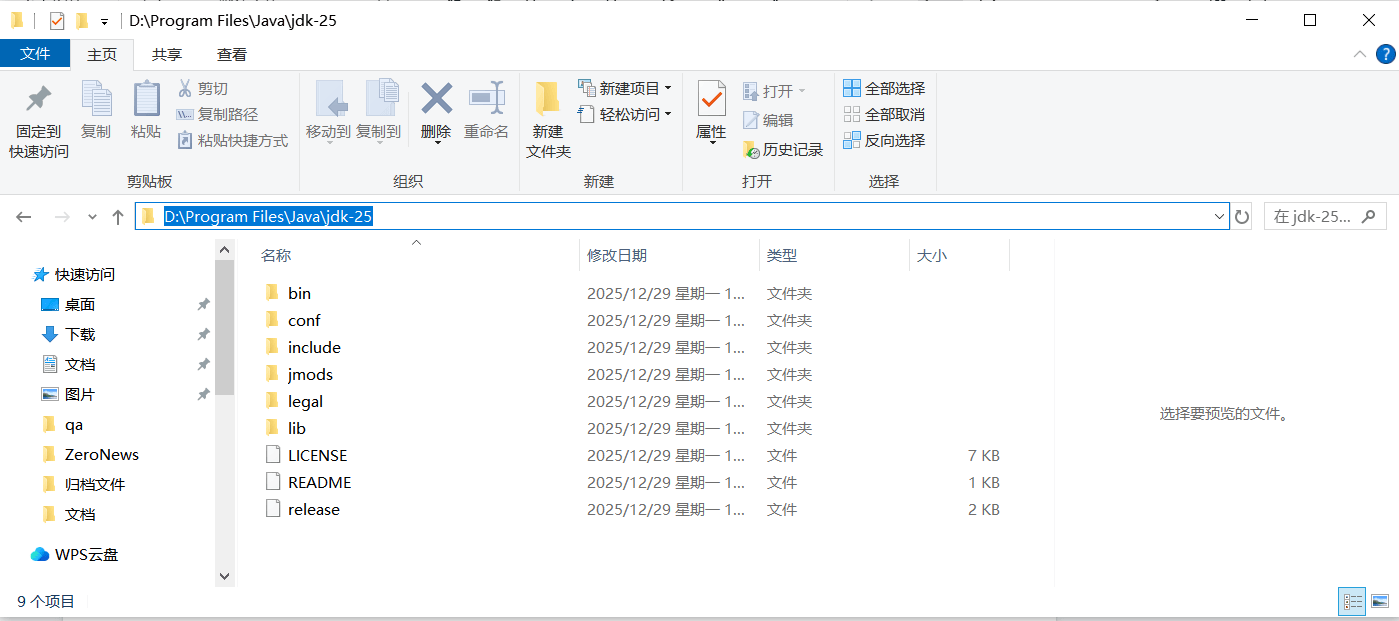Click the Copy to (复制到) icon
The image size is (1399, 621).
380,99
